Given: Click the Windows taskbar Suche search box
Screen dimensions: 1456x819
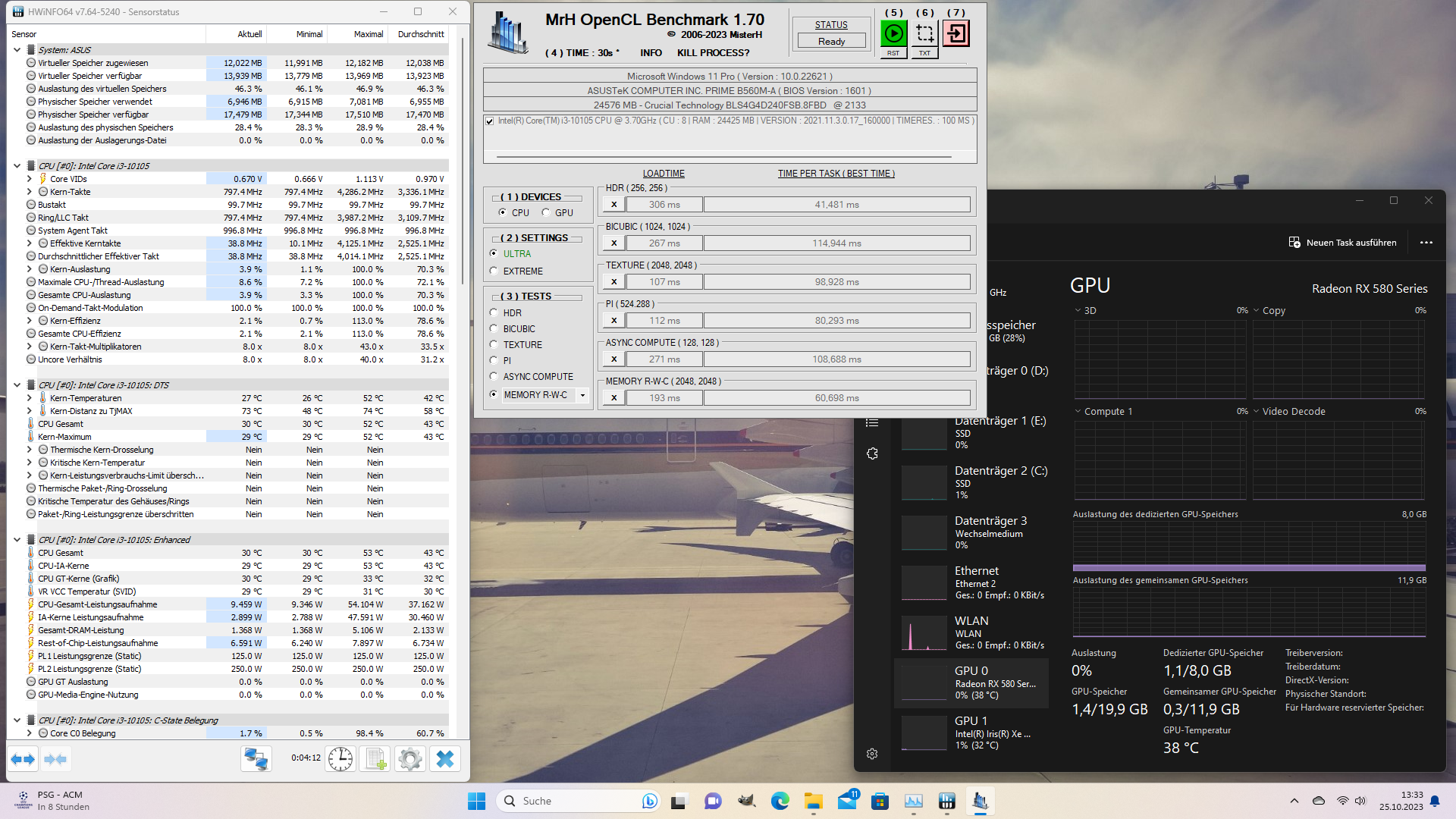Looking at the screenshot, I should point(569,801).
